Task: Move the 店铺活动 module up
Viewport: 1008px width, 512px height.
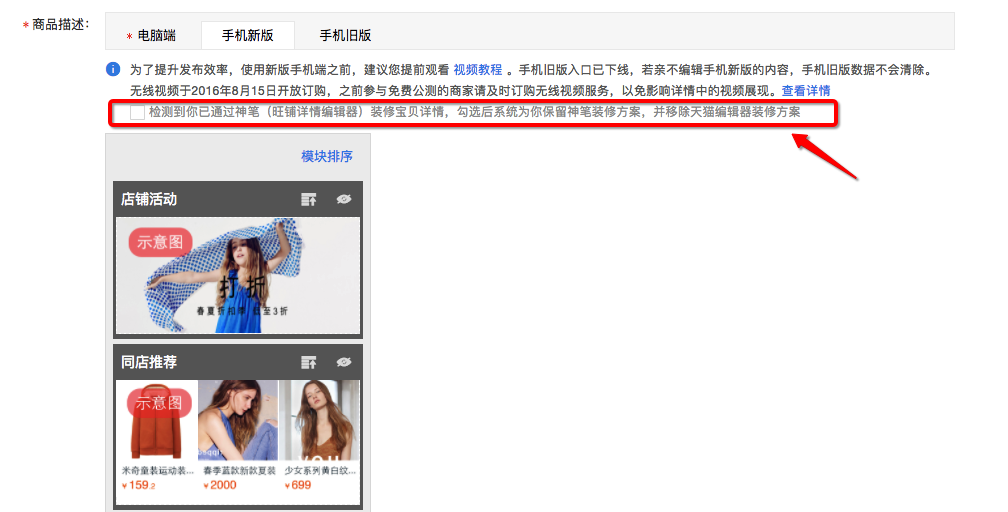Action: click(x=309, y=199)
